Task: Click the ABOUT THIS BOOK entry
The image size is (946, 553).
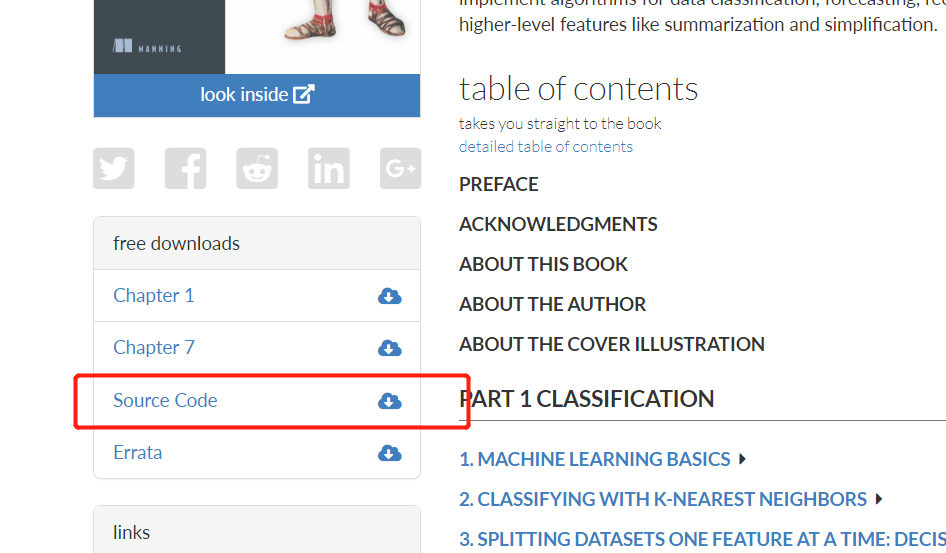Action: [543, 264]
